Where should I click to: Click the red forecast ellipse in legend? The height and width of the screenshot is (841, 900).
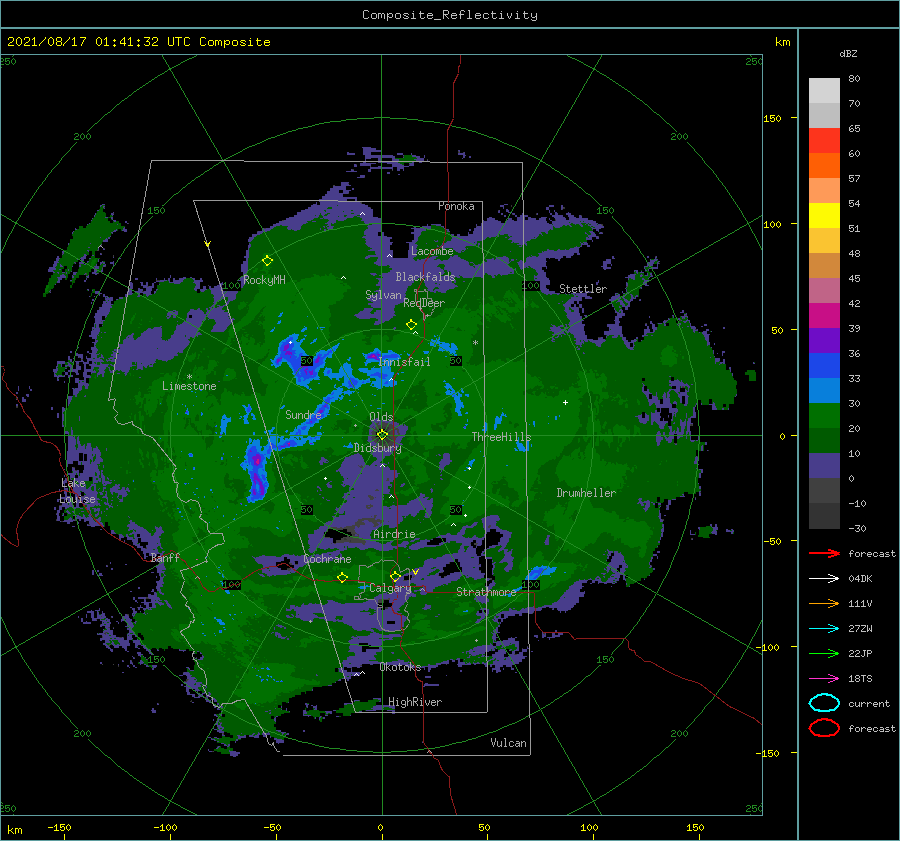tap(824, 728)
